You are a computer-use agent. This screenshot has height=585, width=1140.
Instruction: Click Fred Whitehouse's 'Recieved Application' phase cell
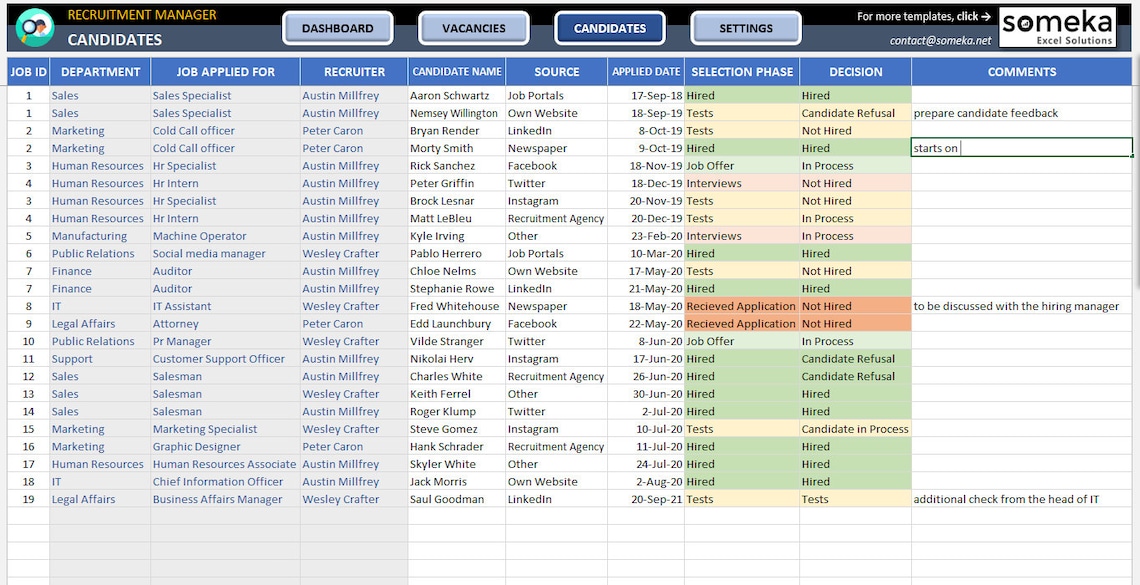(x=740, y=306)
